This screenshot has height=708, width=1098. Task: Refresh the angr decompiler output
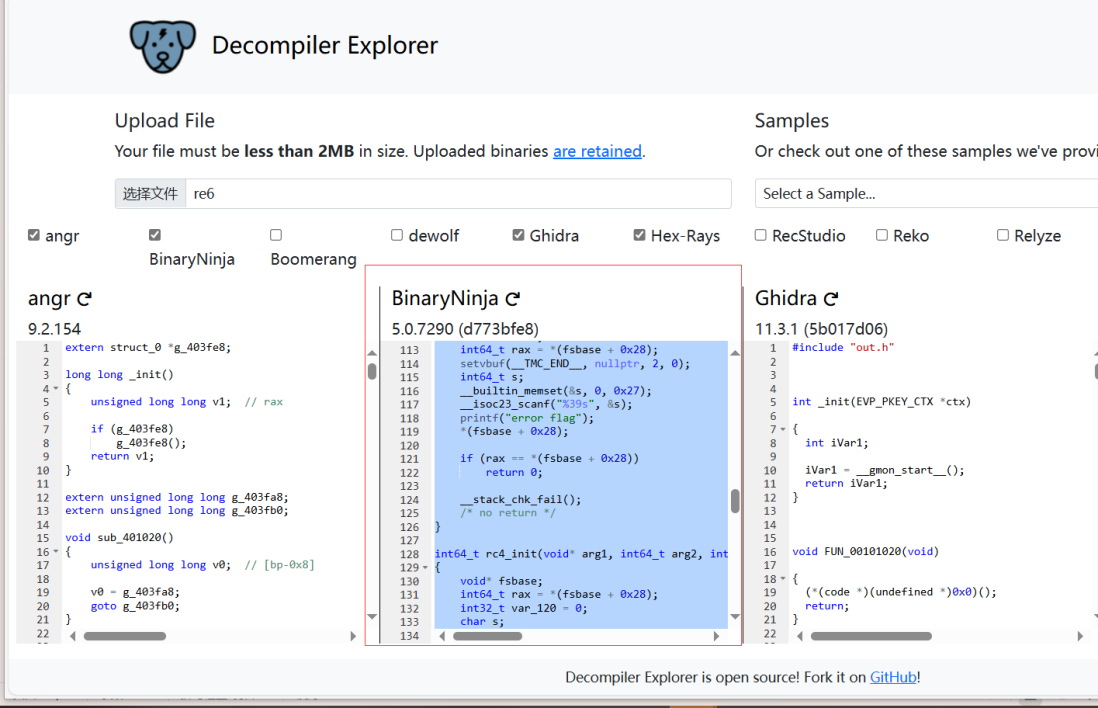tap(85, 299)
